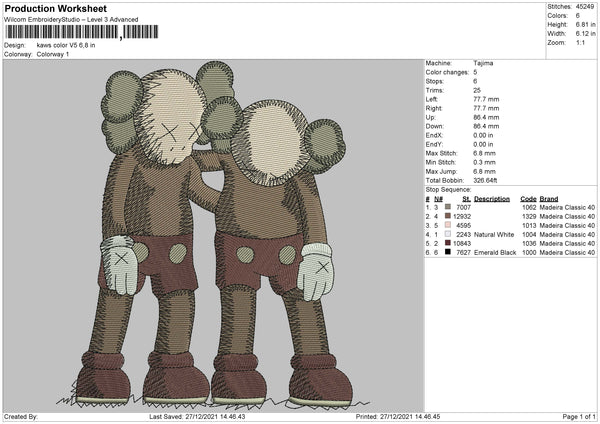Click the Trims value 25

[477, 90]
